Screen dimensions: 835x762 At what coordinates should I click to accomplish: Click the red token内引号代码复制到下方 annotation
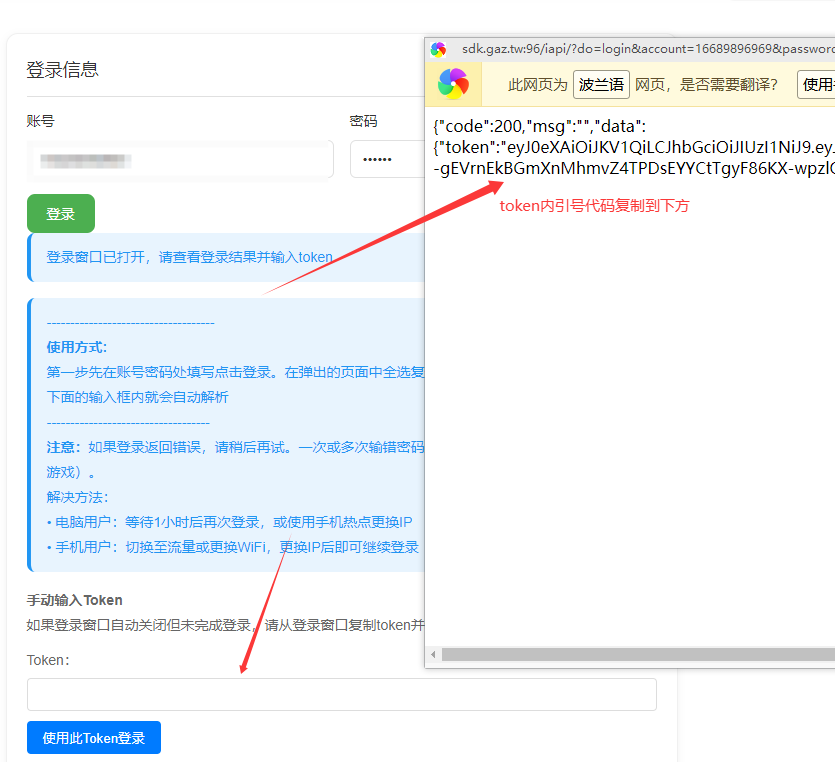coord(594,206)
